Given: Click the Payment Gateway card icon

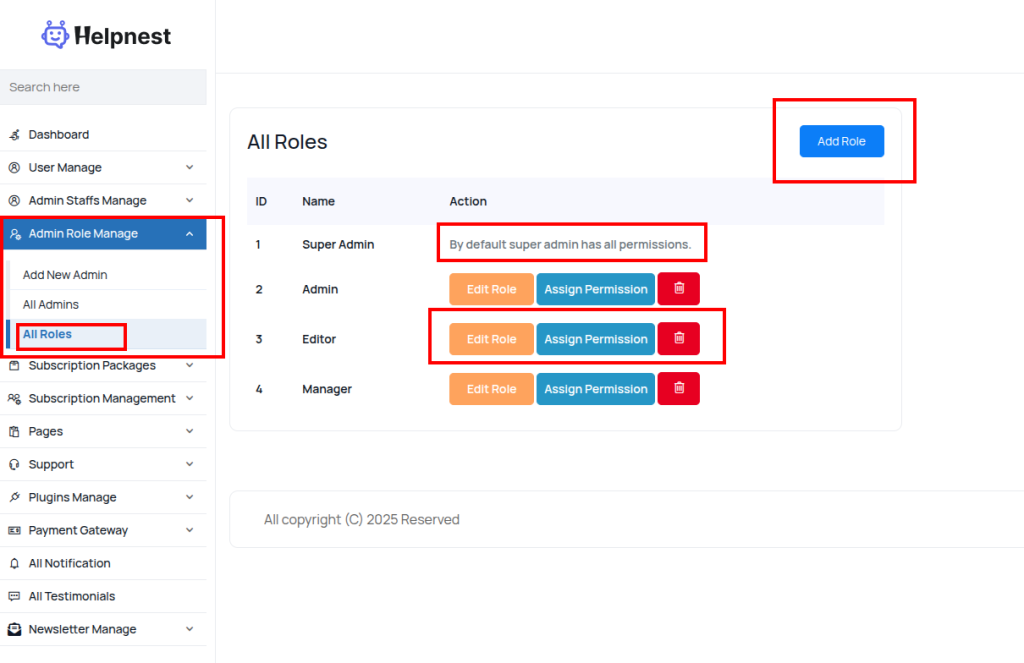Looking at the screenshot, I should 14,531.
